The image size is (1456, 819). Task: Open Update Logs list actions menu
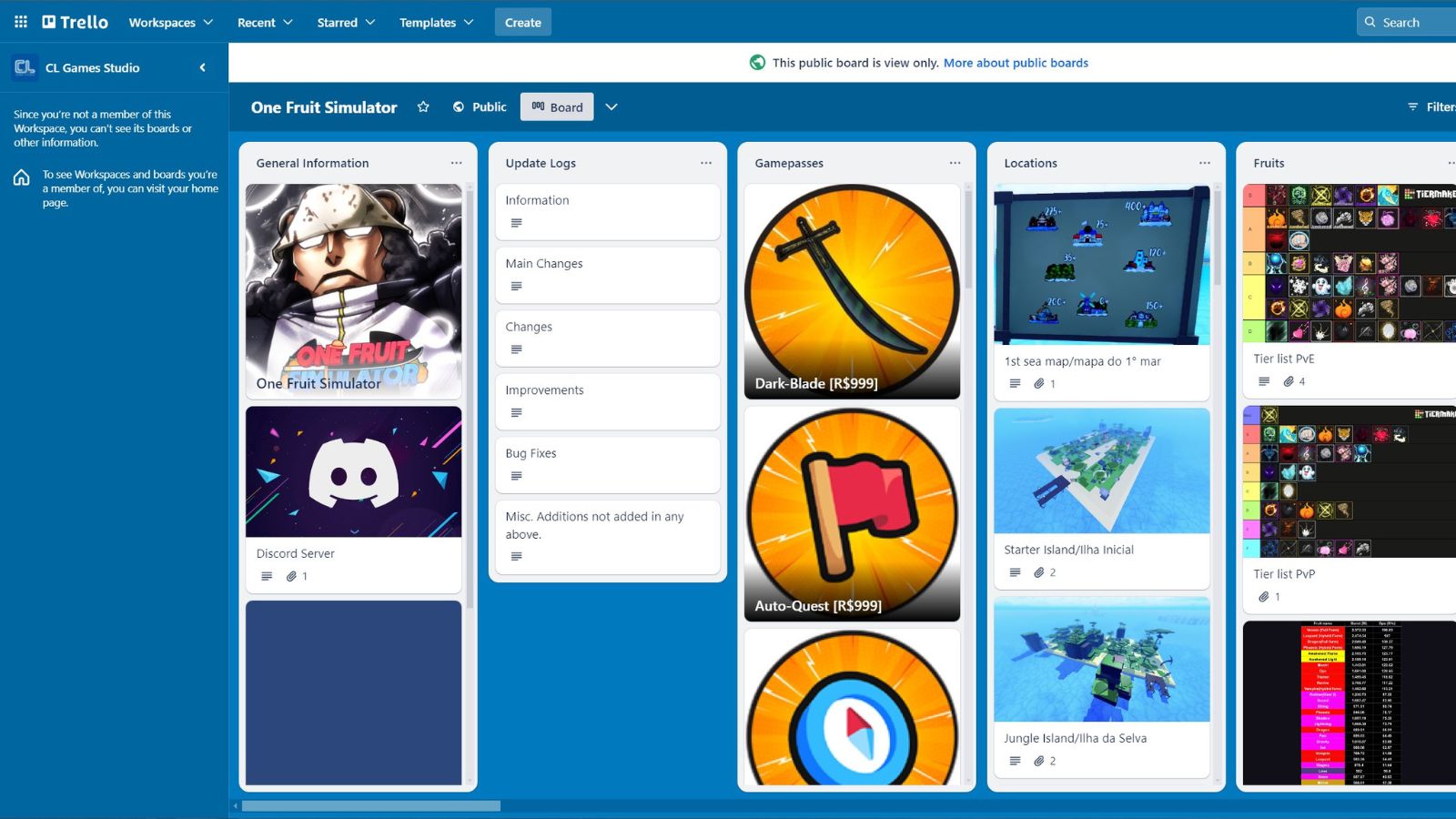pos(705,163)
